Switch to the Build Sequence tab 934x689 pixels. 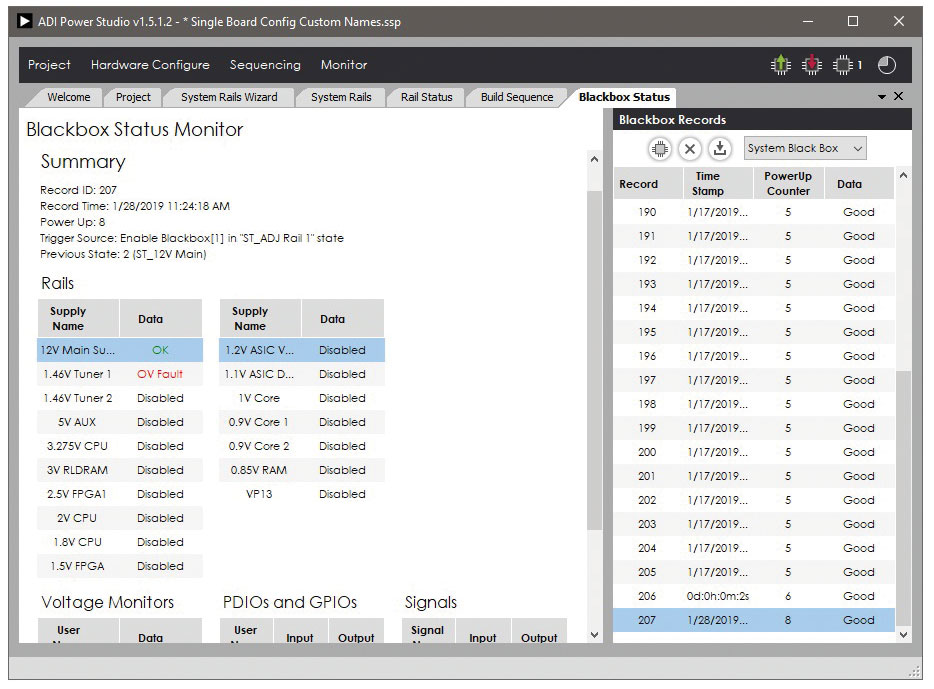click(516, 97)
